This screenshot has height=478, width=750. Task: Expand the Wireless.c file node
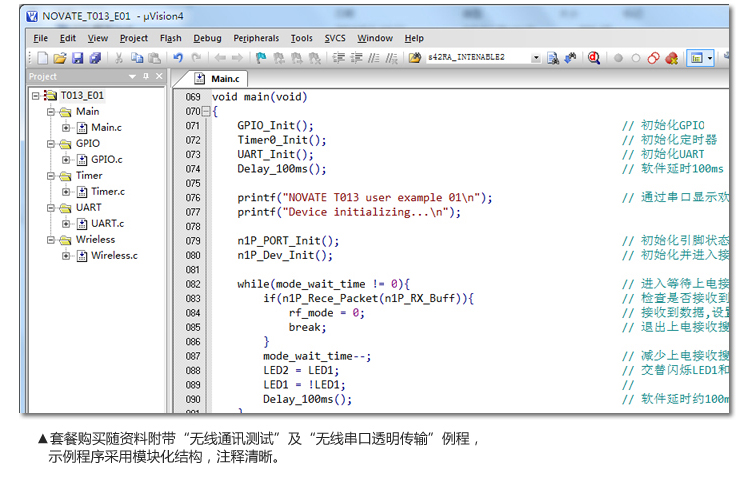click(x=66, y=256)
